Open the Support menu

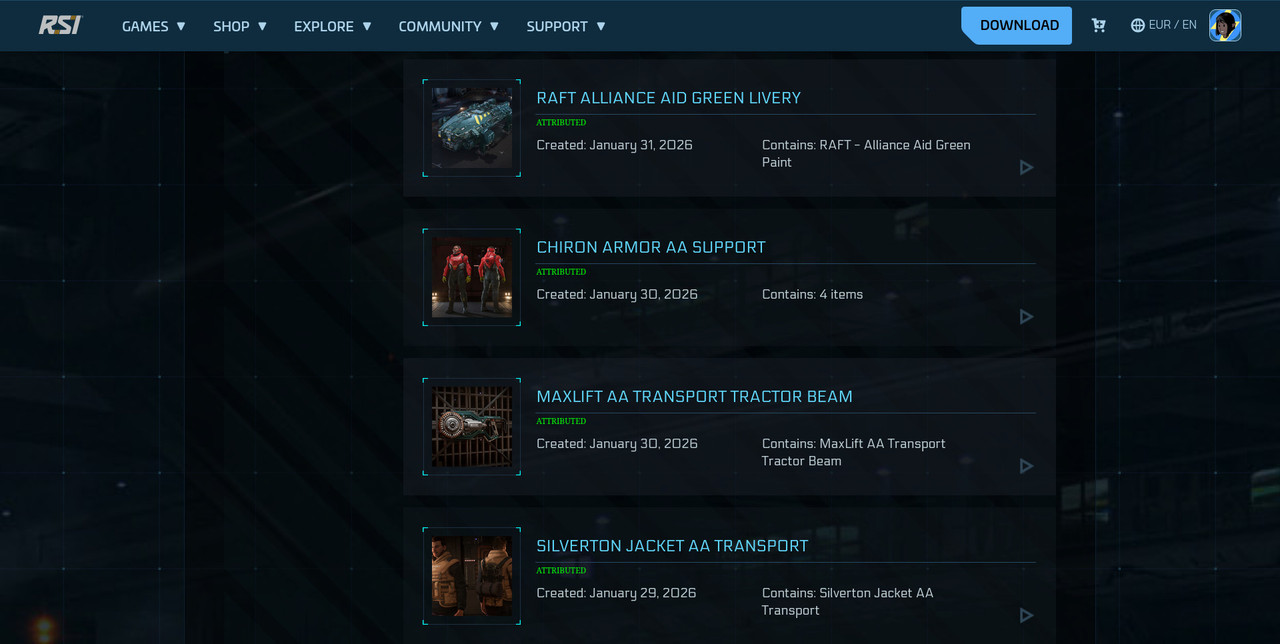[x=566, y=26]
